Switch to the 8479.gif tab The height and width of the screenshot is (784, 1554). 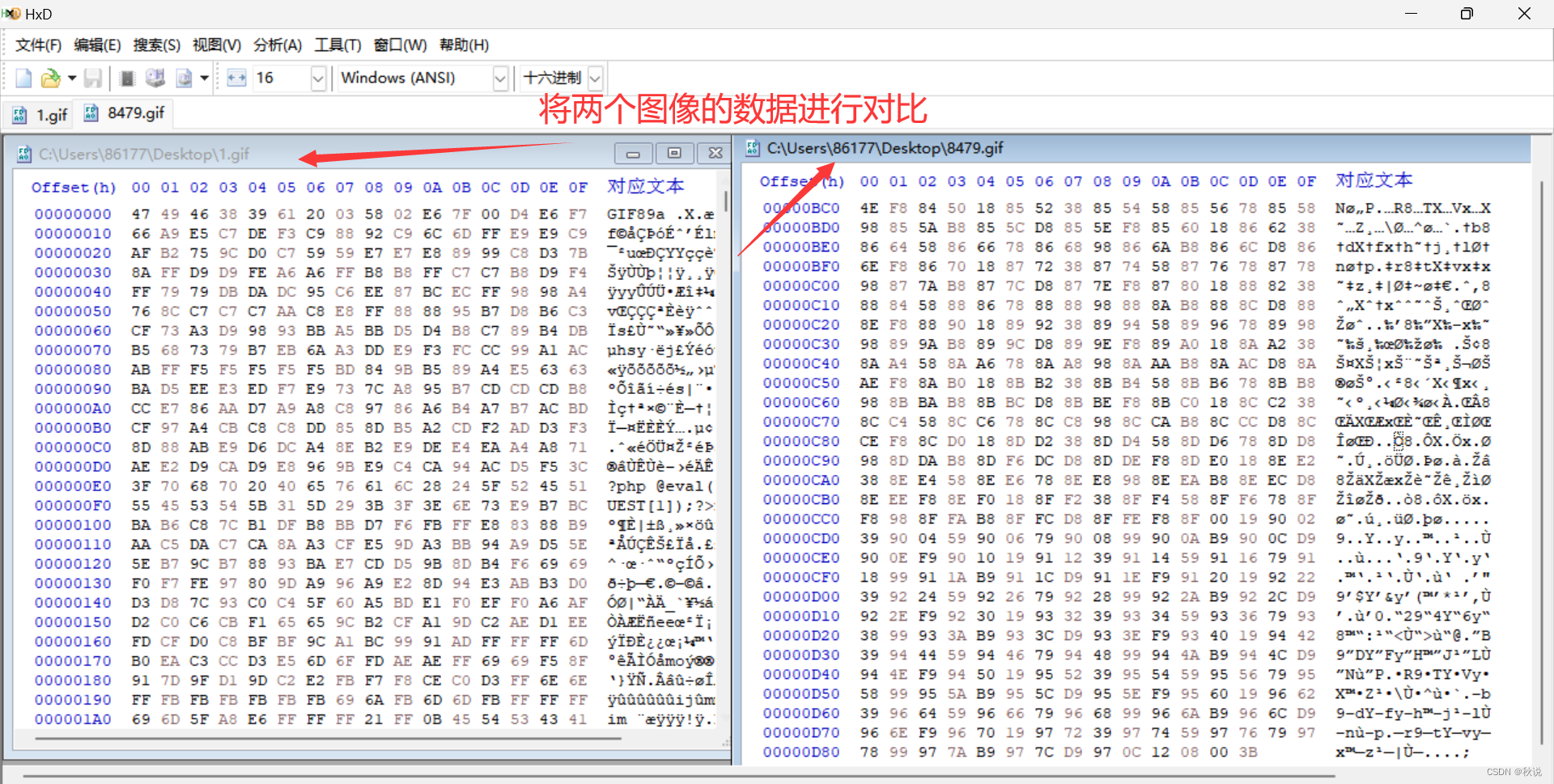coord(134,113)
